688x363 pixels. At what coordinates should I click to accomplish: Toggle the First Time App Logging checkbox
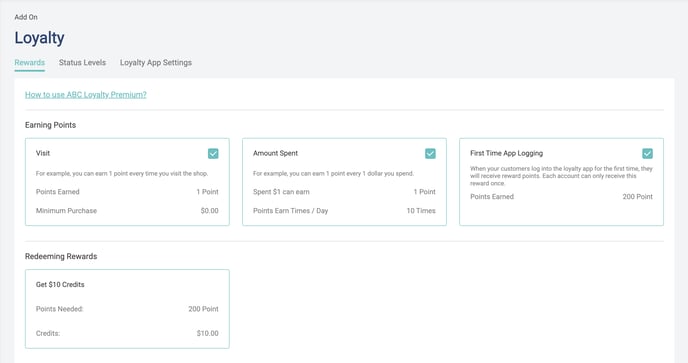click(x=648, y=153)
